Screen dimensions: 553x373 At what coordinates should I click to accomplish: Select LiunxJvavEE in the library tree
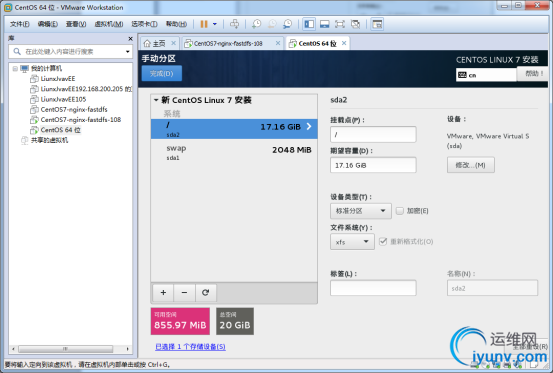pyautogui.click(x=58, y=79)
